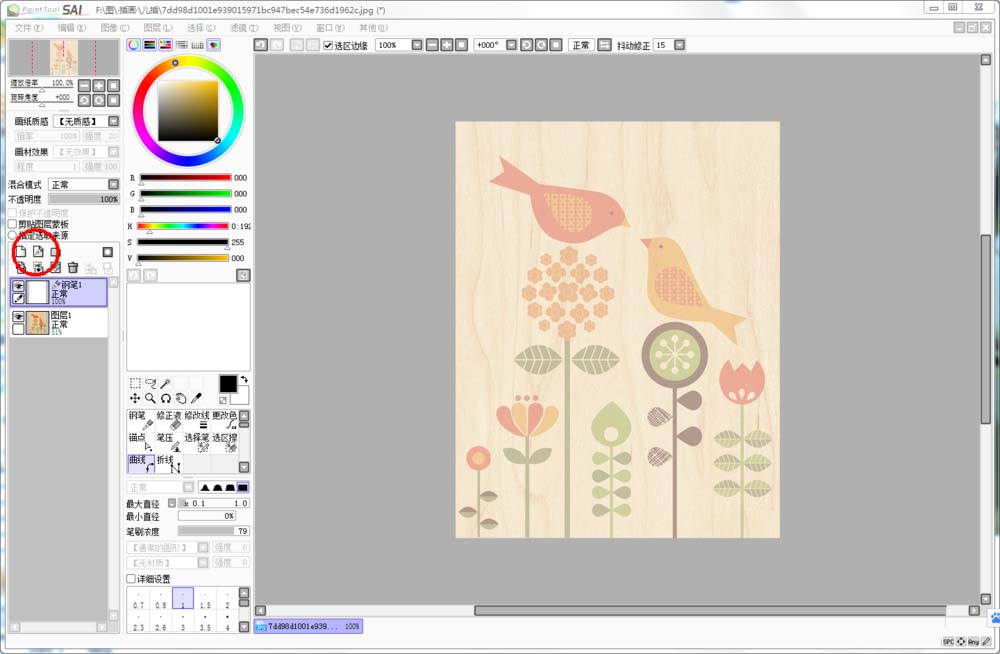Viewport: 1000px width, 654px height.
Task: Select the eyedropper color picker tool
Action: [x=196, y=398]
